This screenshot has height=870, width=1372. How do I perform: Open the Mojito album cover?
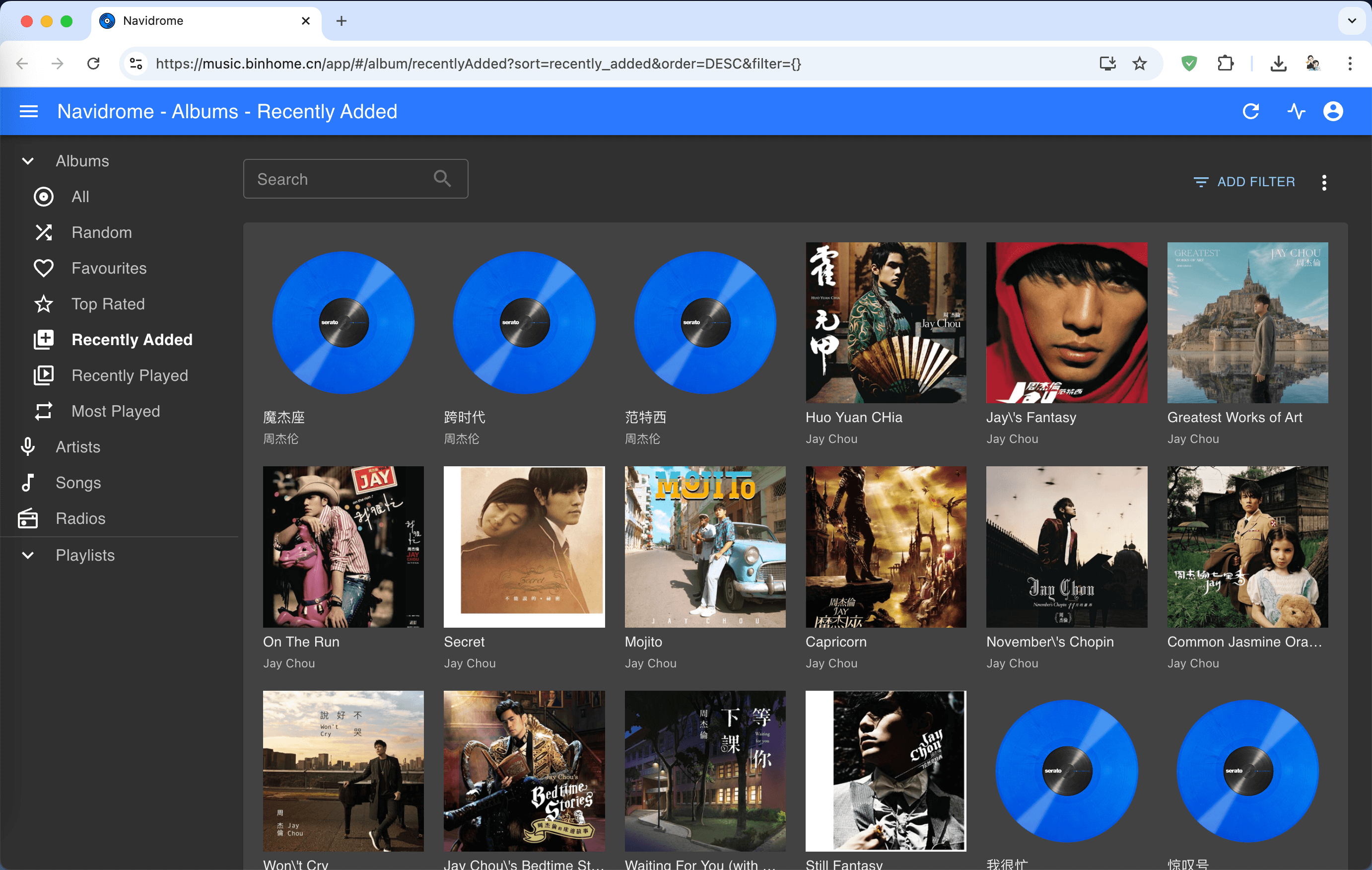point(705,547)
